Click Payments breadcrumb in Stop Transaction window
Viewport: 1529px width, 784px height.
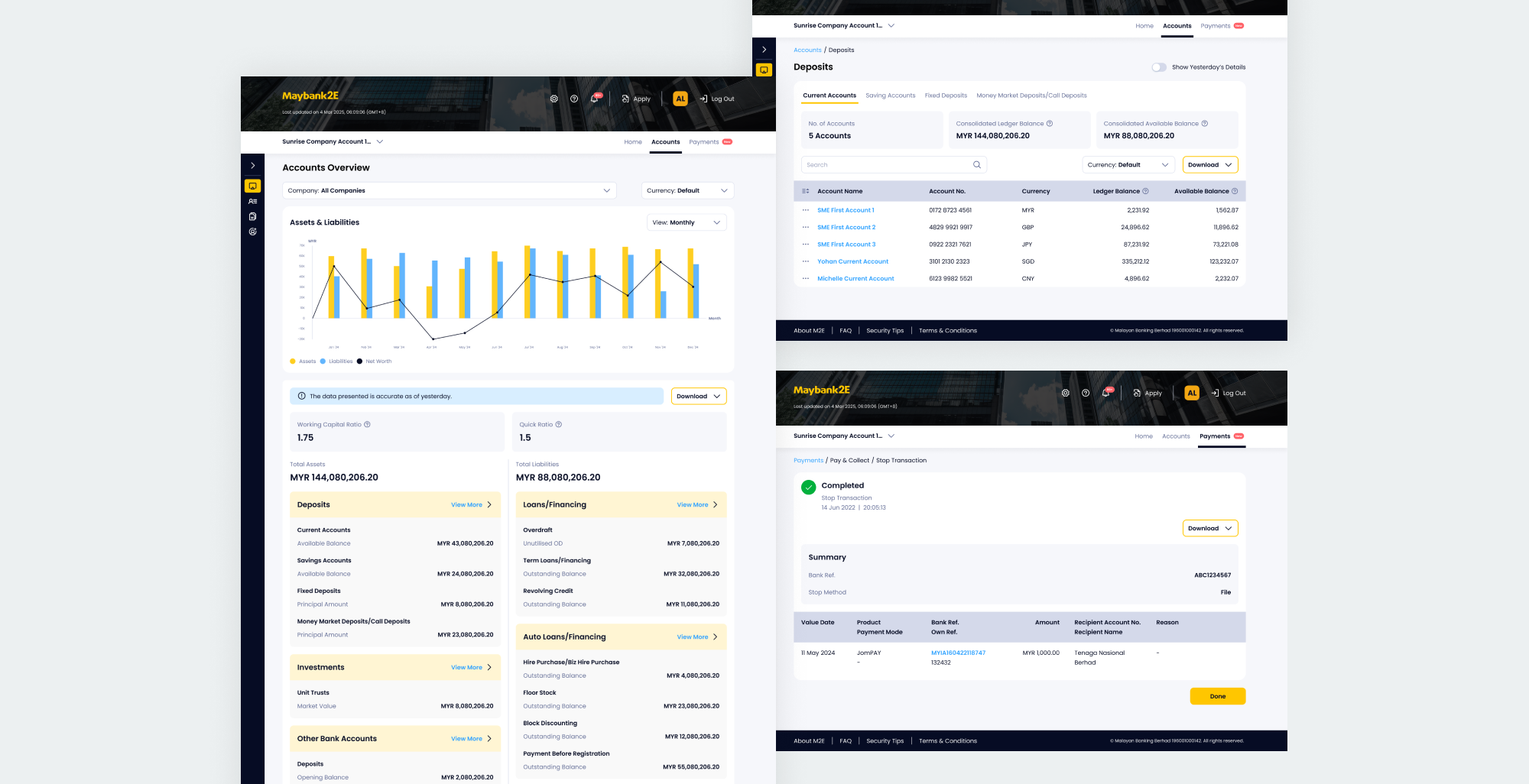(x=808, y=460)
